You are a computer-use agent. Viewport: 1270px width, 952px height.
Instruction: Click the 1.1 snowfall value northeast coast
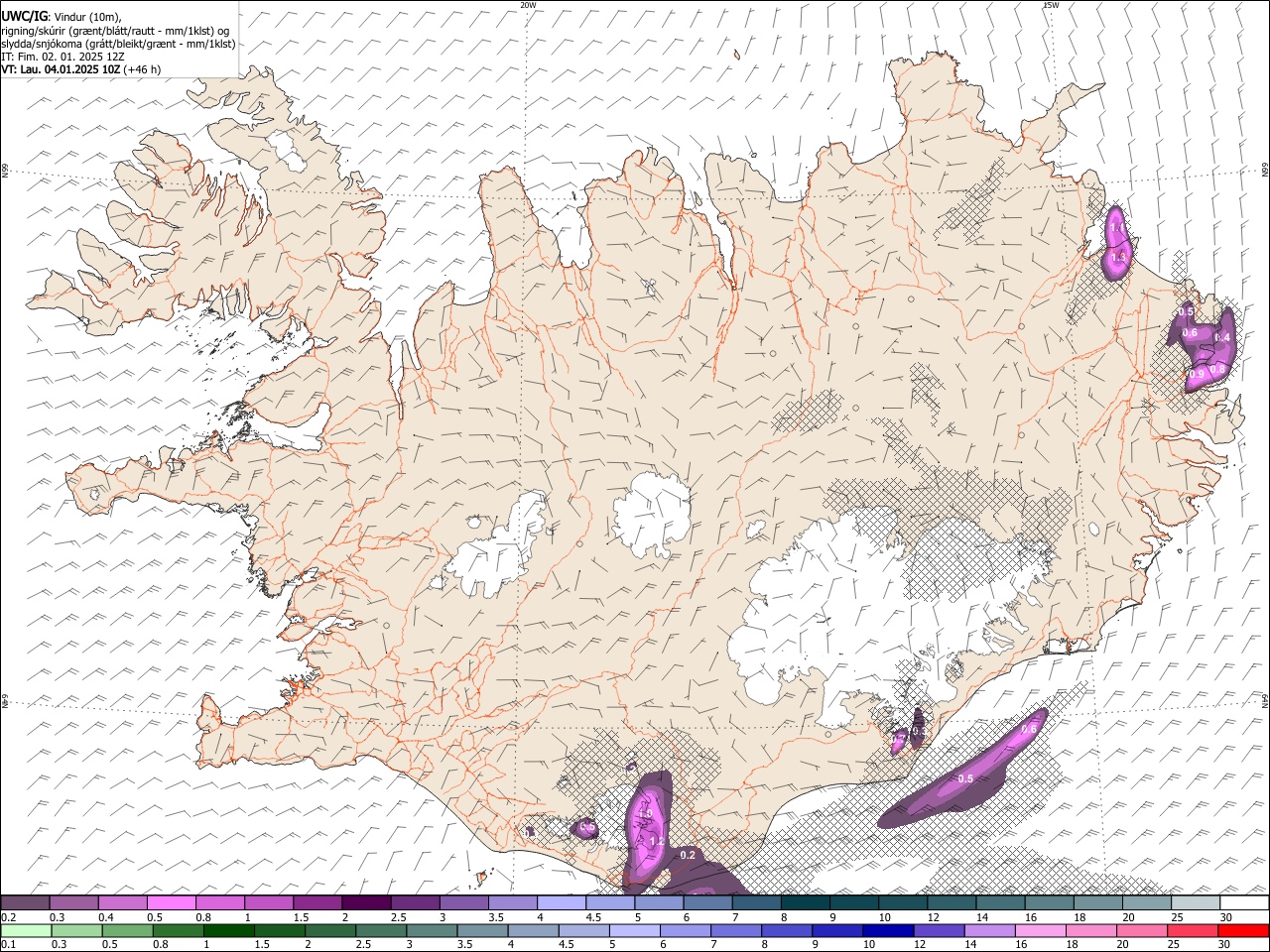click(1117, 229)
